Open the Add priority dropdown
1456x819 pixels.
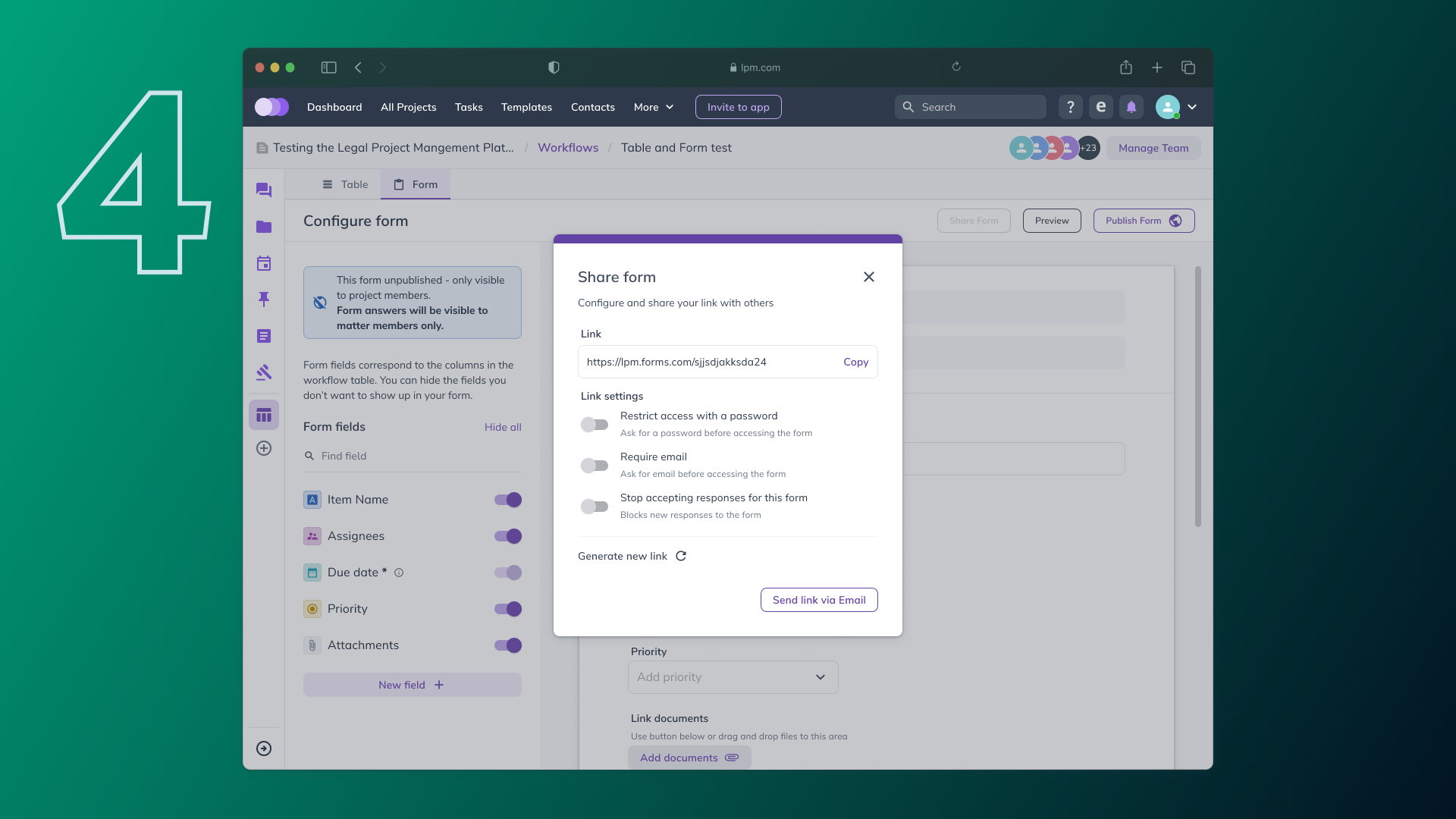tap(733, 677)
